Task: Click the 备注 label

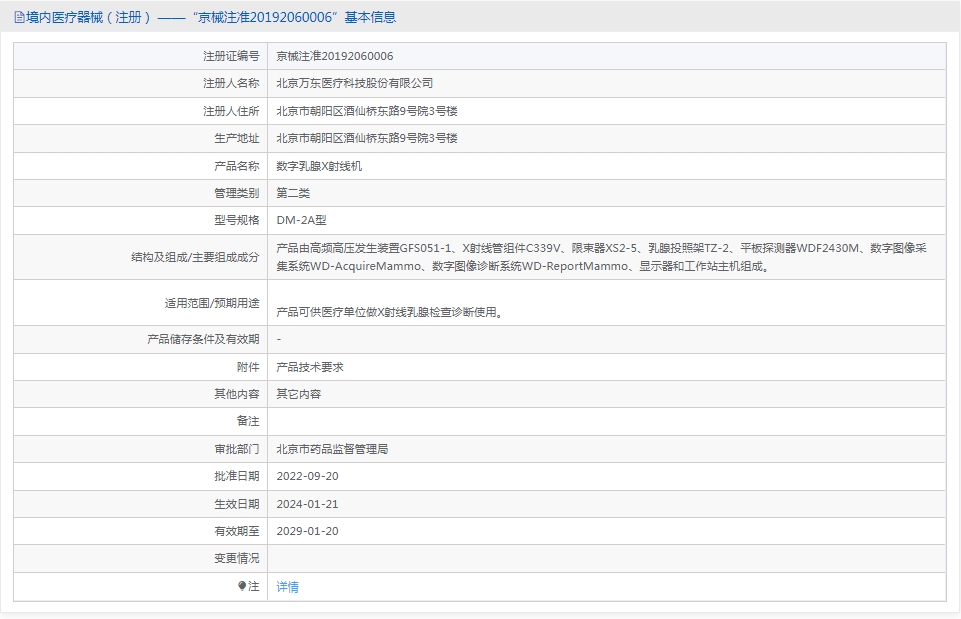Action: point(248,421)
